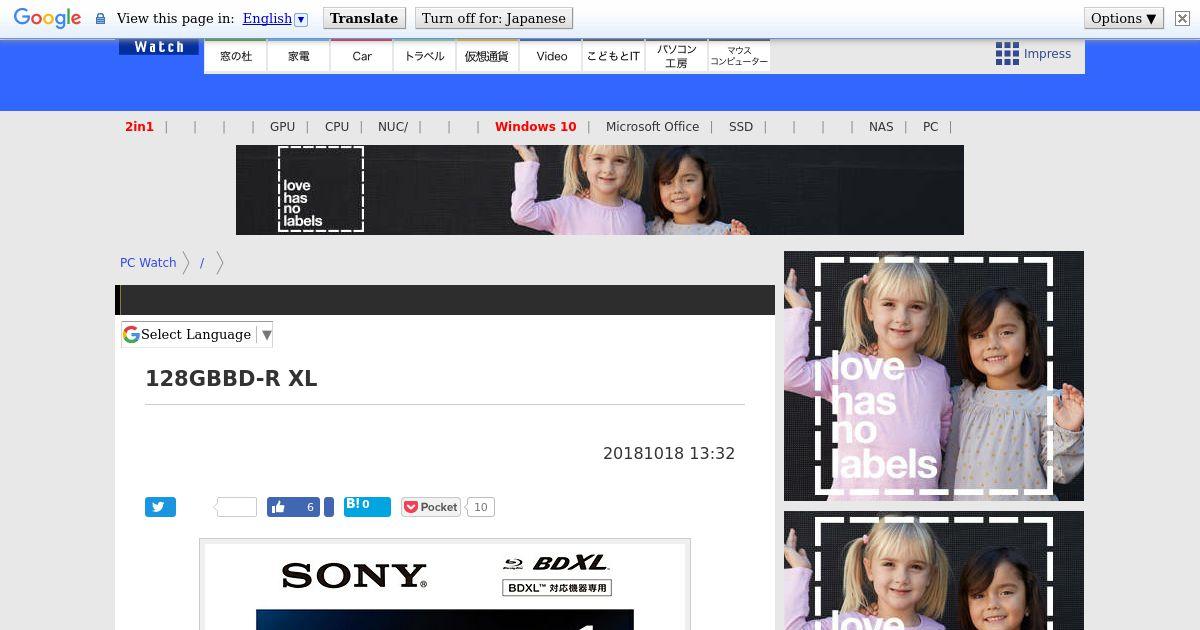Open the Video tab
1200x630 pixels.
(x=551, y=56)
